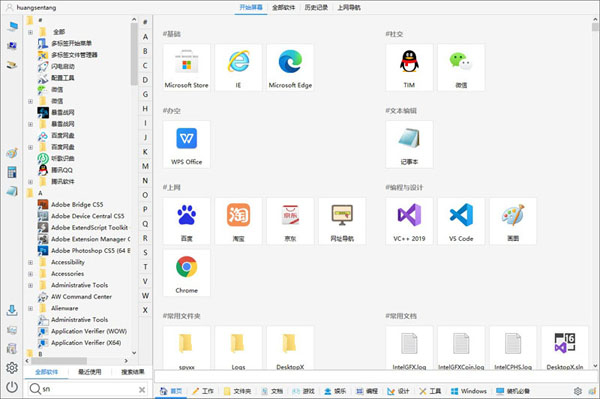Open the settings gear beside 装机必备 tab
Image resolution: width=600 pixels, height=399 pixels.
pos(577,391)
